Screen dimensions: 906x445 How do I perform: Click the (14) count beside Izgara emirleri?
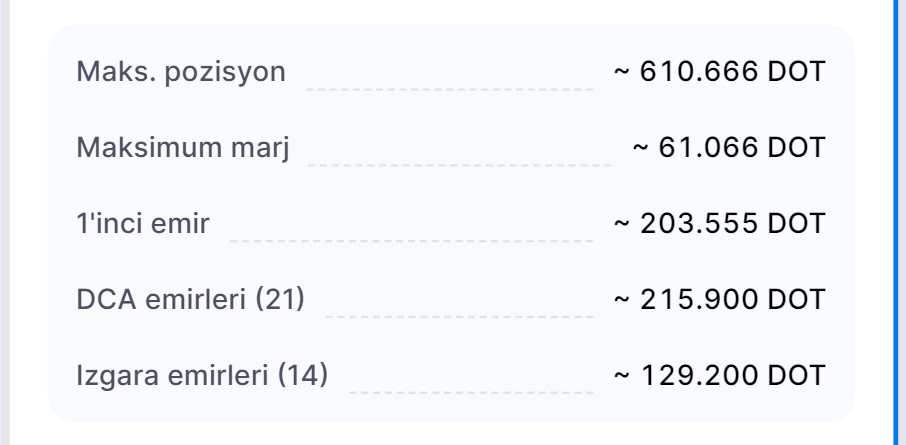pyautogui.click(x=303, y=375)
